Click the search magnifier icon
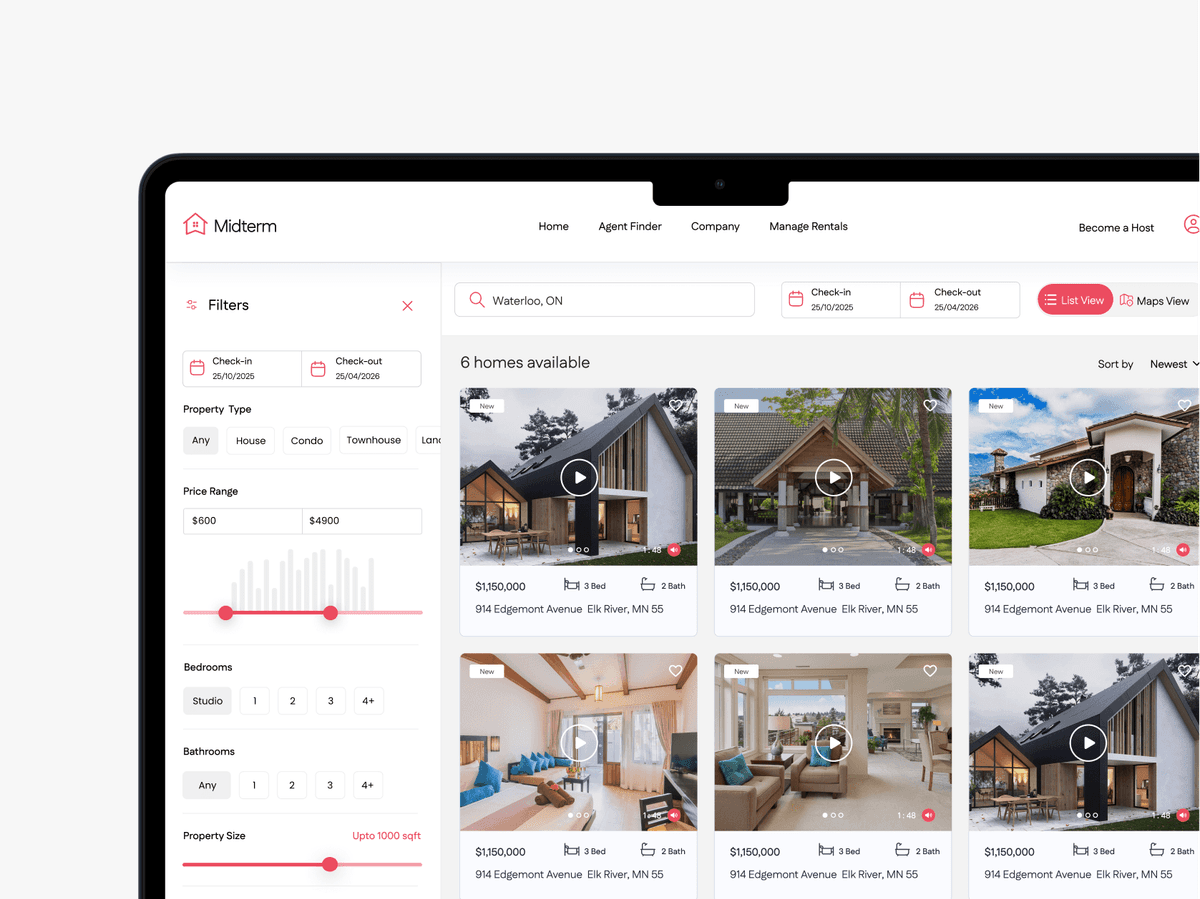Image resolution: width=1200 pixels, height=899 pixels. 477,300
